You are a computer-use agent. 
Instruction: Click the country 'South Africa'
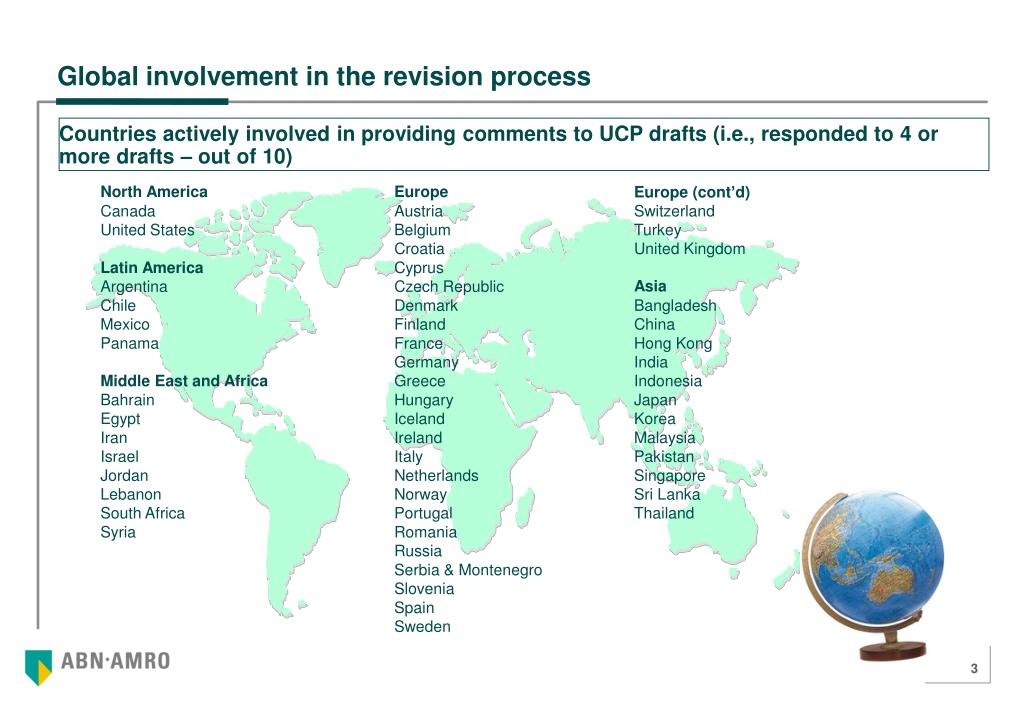pos(142,514)
